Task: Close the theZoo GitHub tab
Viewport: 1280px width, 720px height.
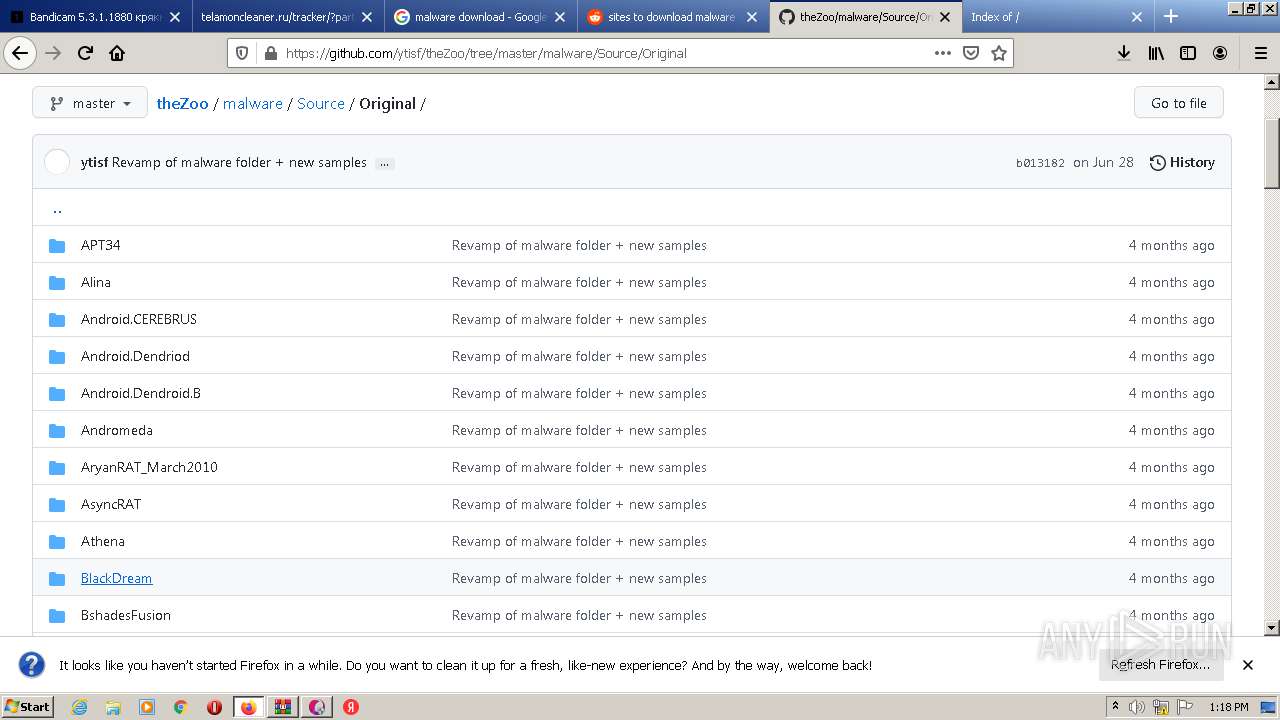Action: coord(945,17)
